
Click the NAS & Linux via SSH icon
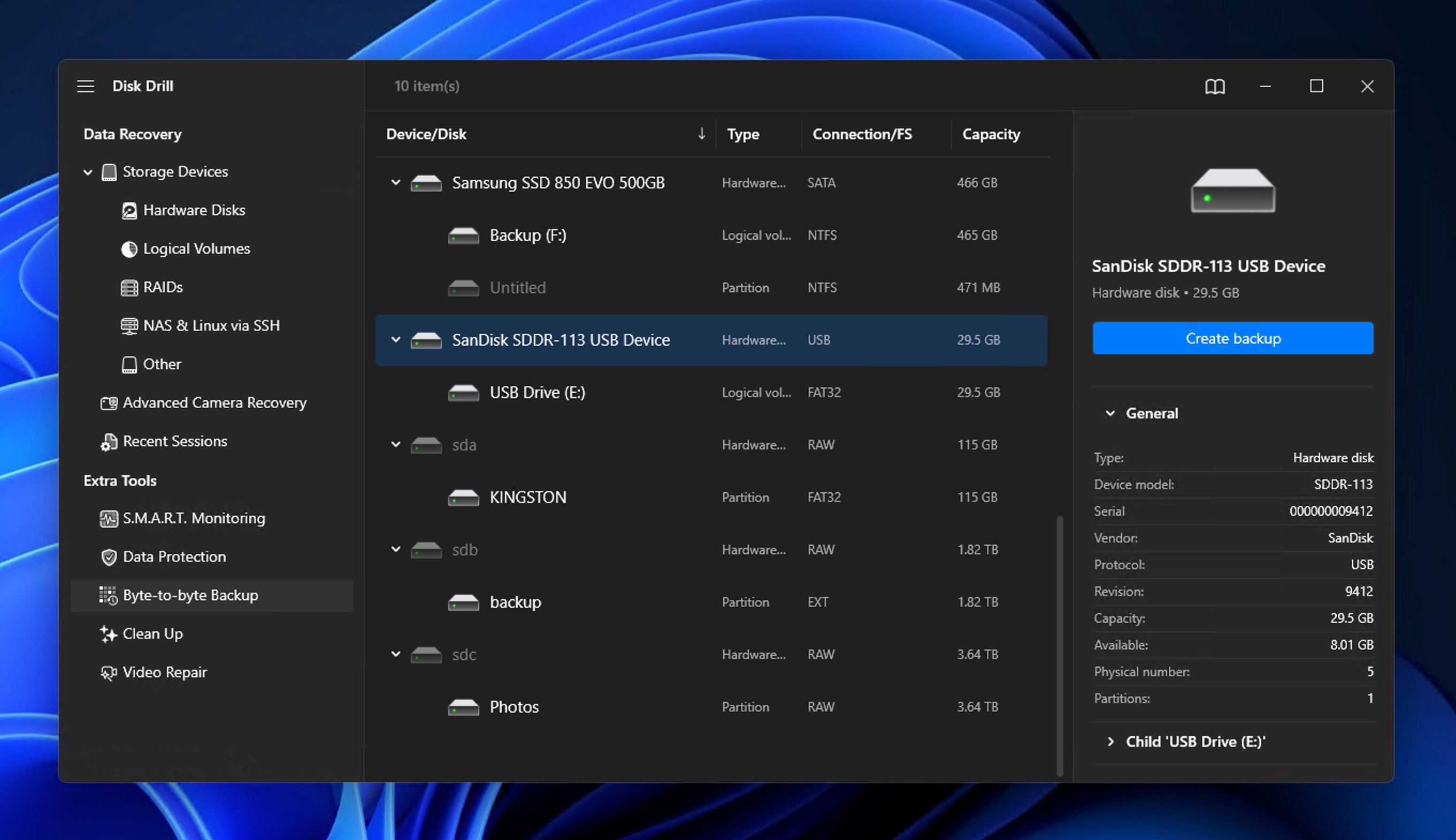129,326
